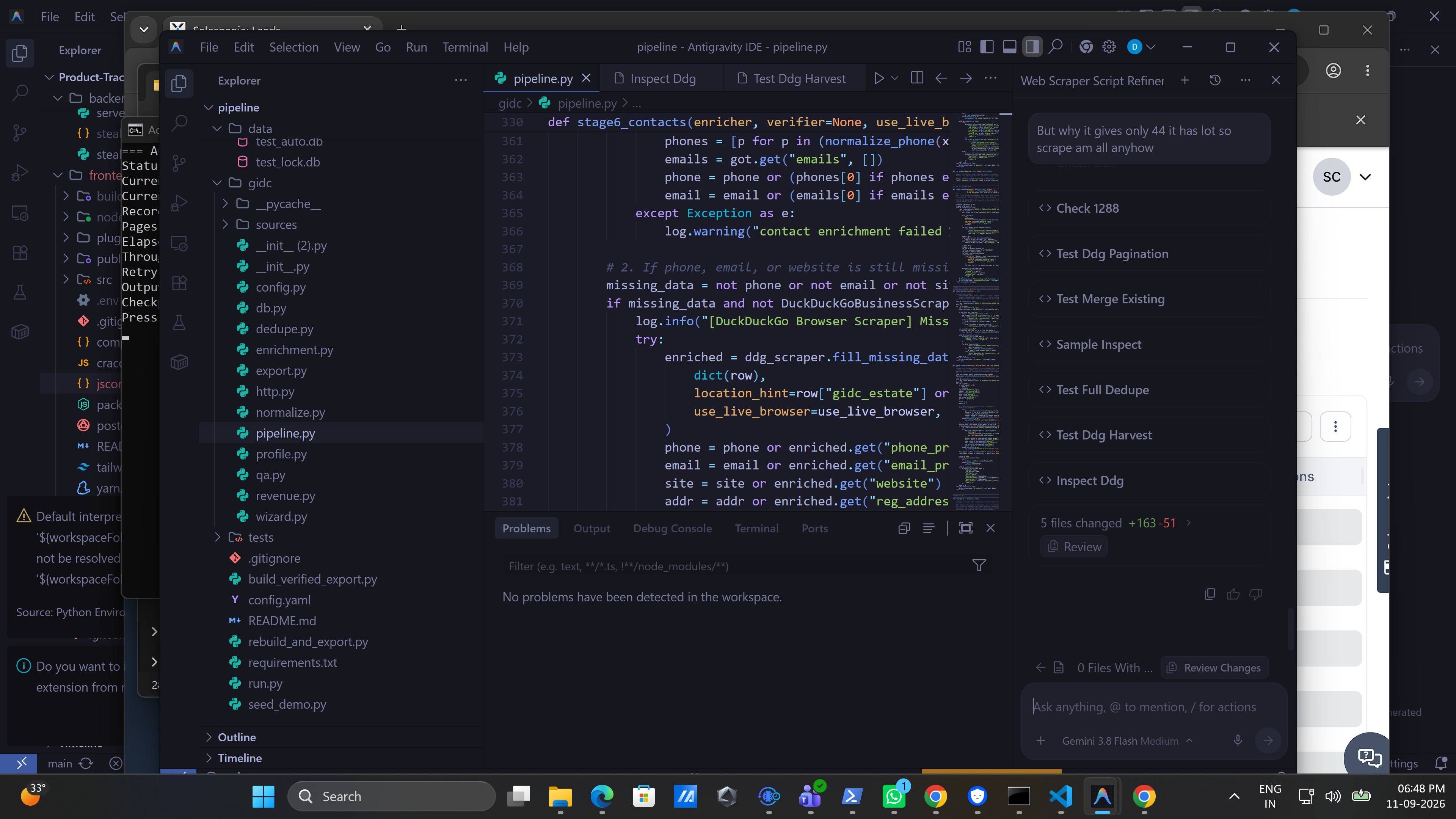Open Run and Debug view
Screen dimensions: 1456x819
tap(180, 203)
